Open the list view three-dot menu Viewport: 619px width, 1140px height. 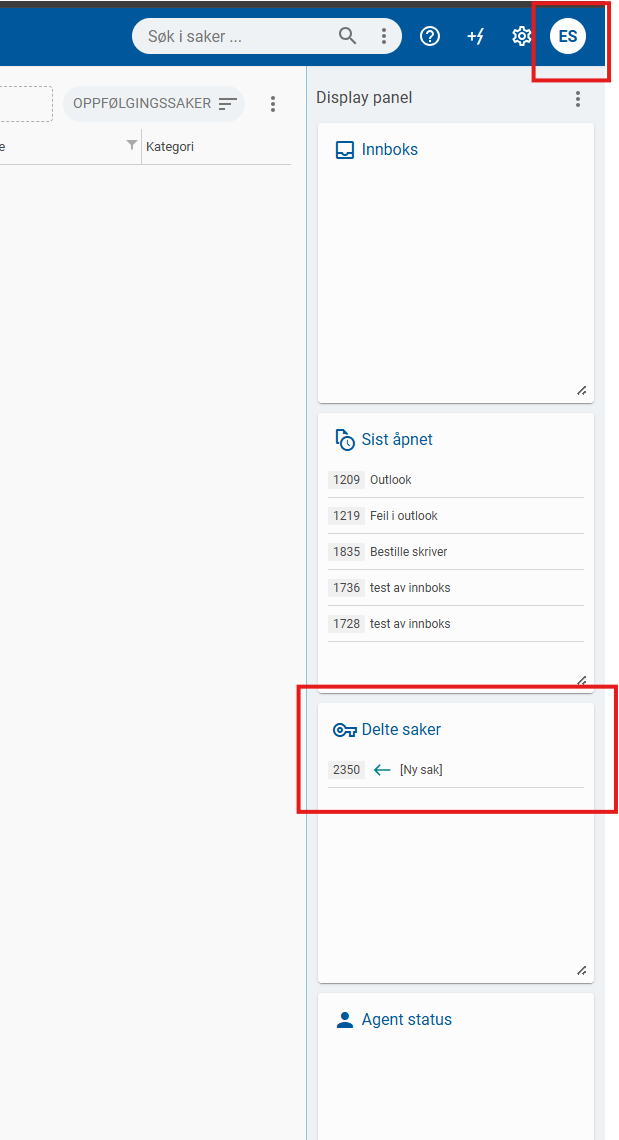[x=273, y=104]
